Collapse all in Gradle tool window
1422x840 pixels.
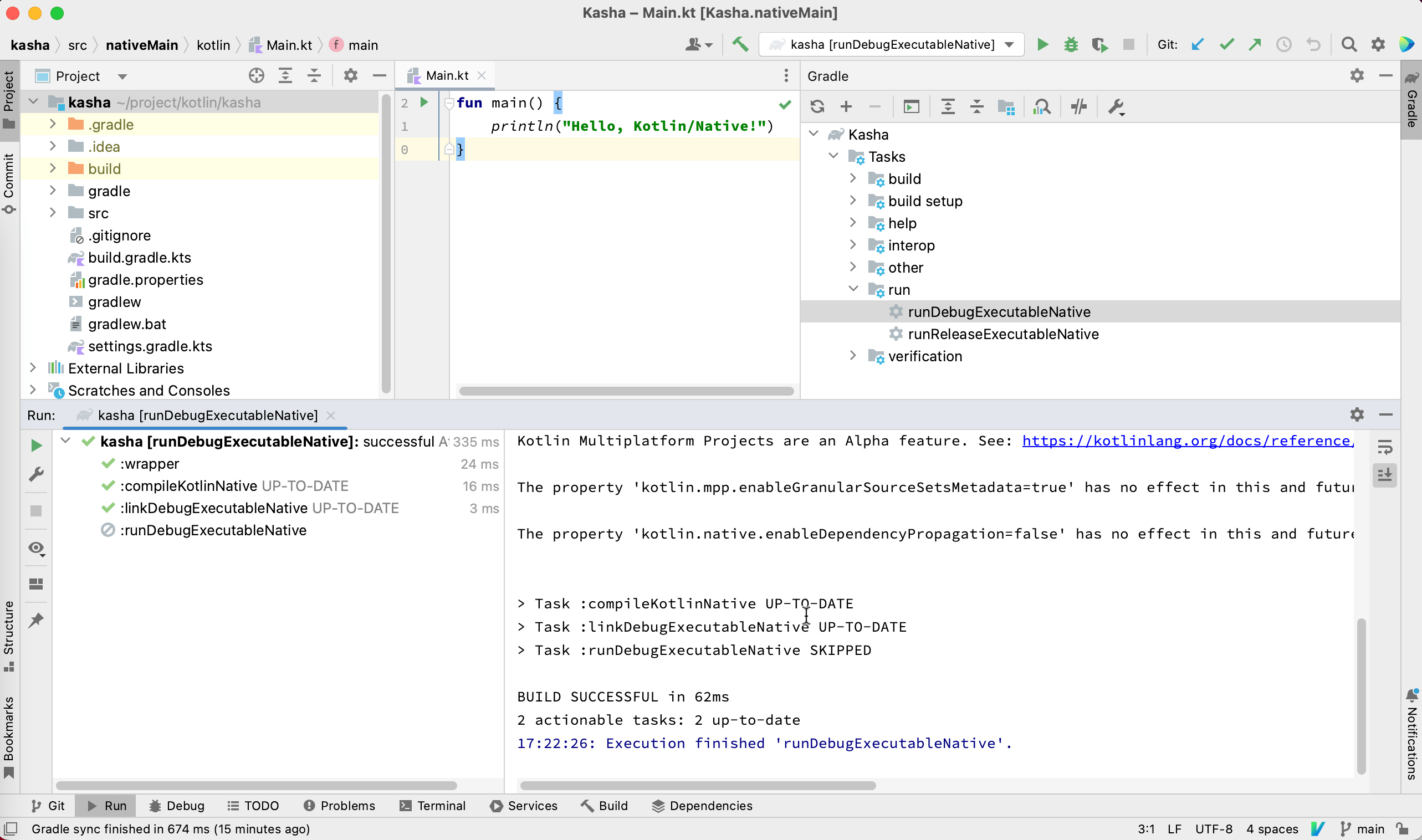coord(976,106)
